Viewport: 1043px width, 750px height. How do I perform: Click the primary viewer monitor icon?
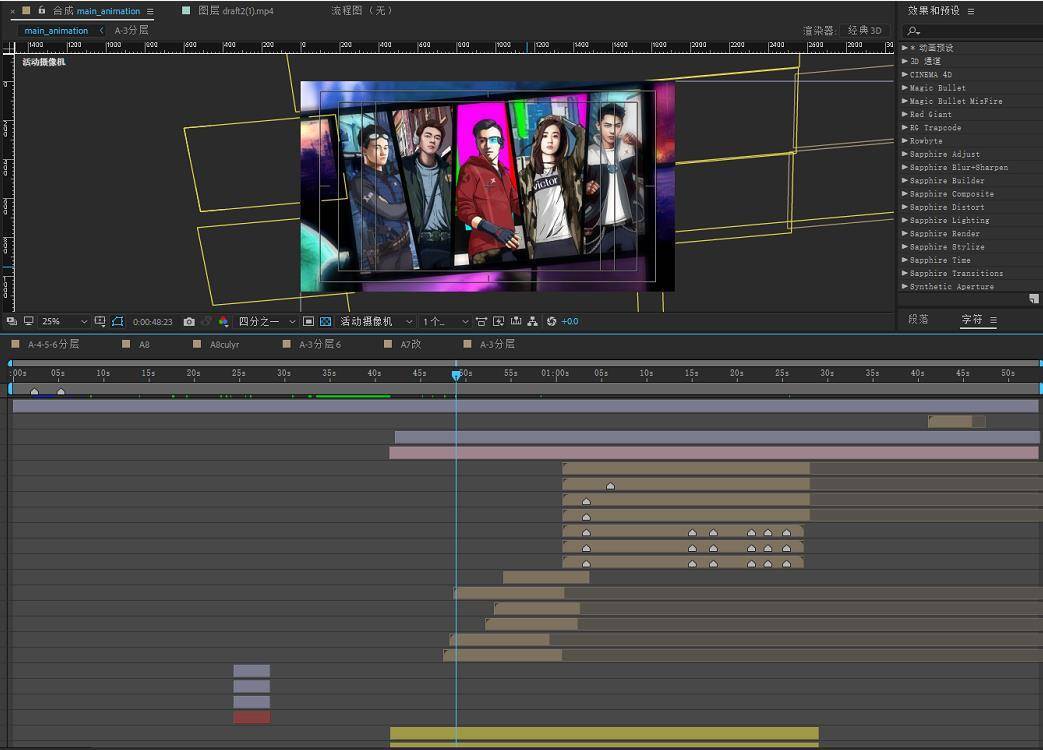click(x=29, y=321)
